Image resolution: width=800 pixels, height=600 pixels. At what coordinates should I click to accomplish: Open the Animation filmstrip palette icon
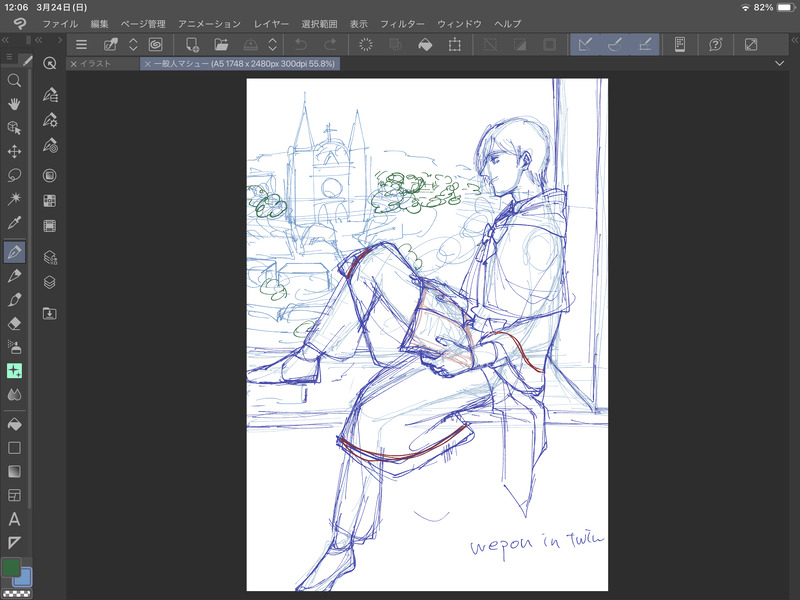click(49, 226)
